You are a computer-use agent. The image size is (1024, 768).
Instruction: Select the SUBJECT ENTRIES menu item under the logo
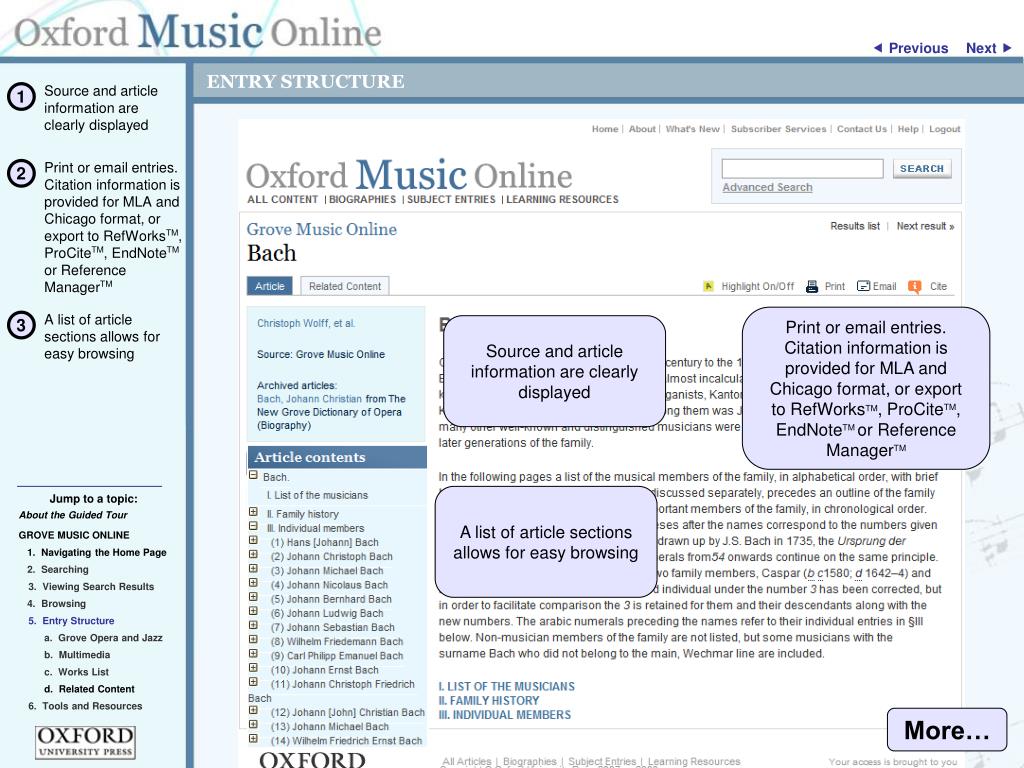[451, 199]
